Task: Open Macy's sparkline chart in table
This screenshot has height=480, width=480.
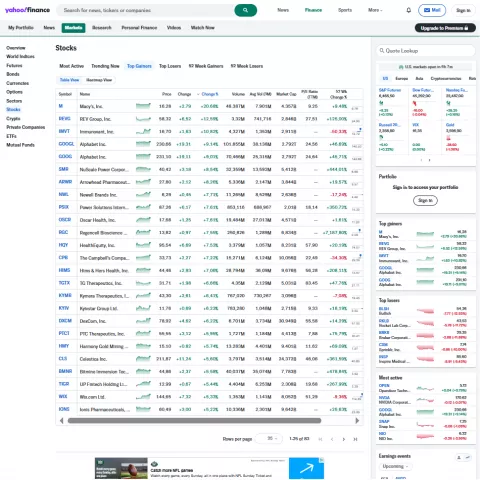Action: click(x=143, y=106)
